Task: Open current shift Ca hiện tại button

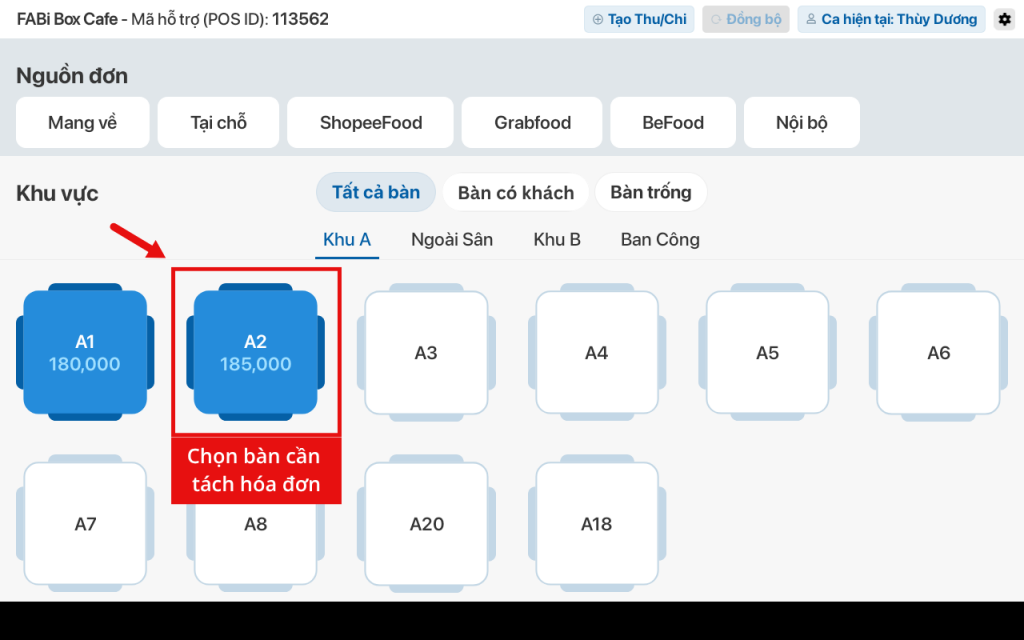Action: 891,19
